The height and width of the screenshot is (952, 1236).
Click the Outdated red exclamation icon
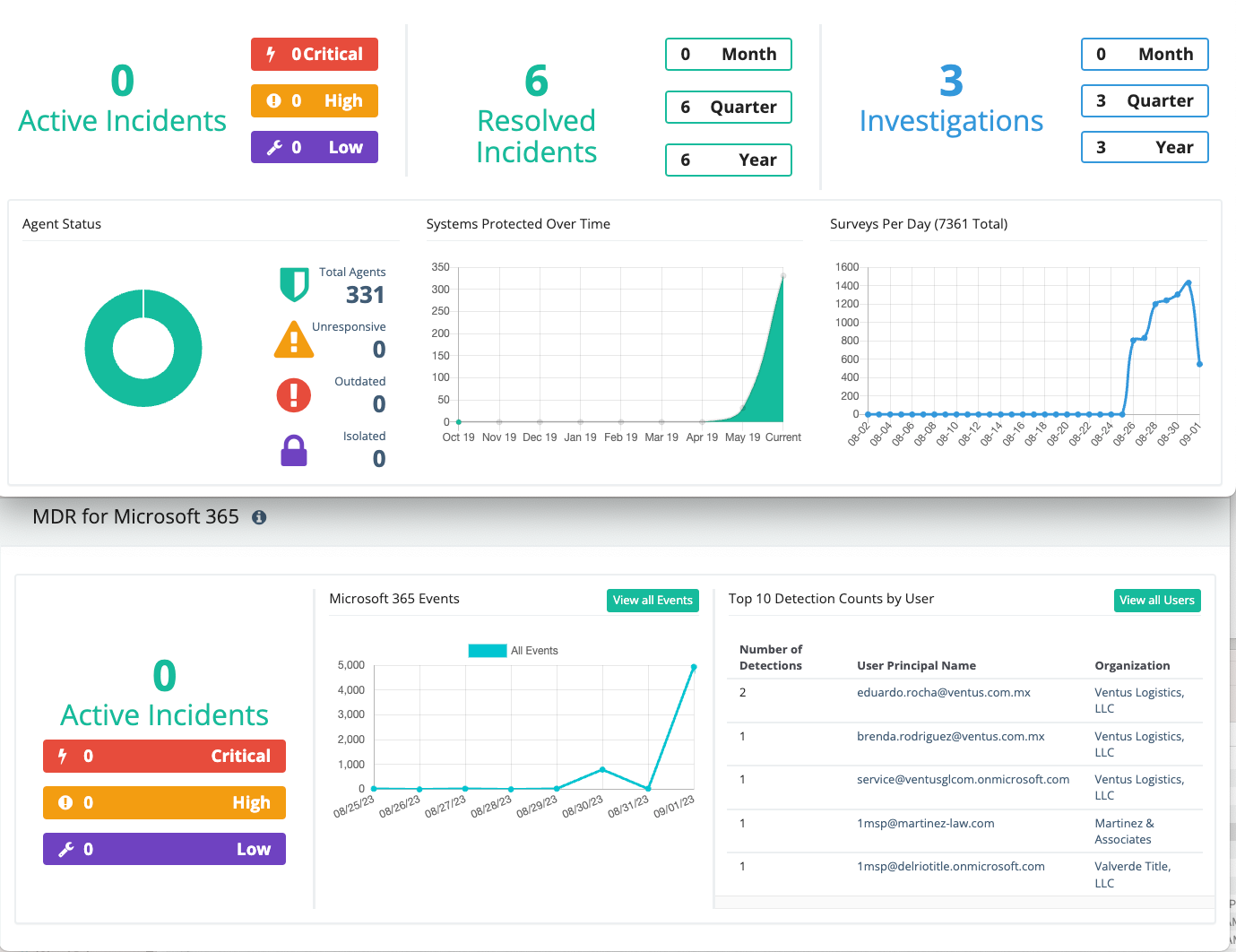point(294,394)
